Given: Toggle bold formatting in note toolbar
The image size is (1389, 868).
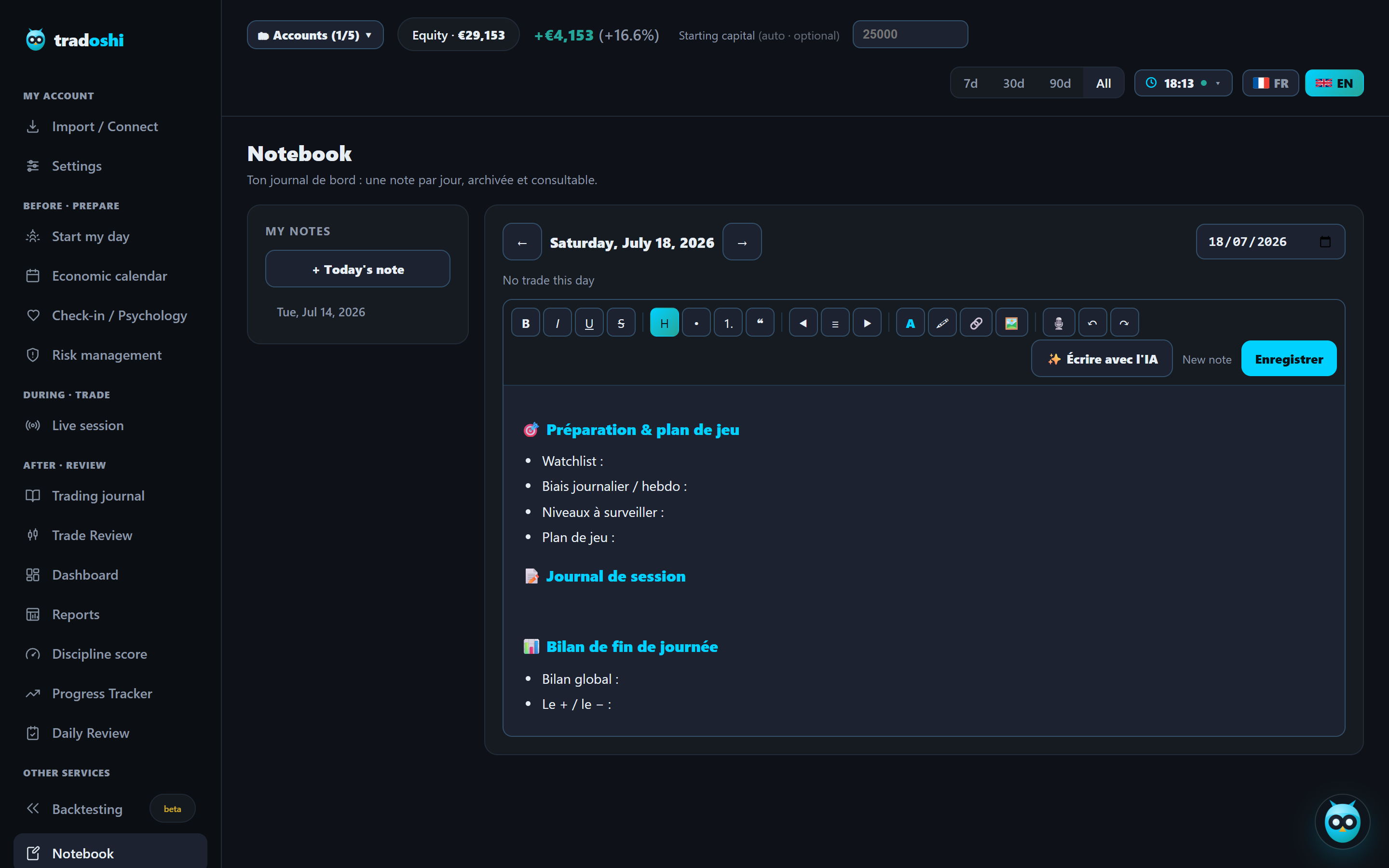Looking at the screenshot, I should tap(525, 323).
